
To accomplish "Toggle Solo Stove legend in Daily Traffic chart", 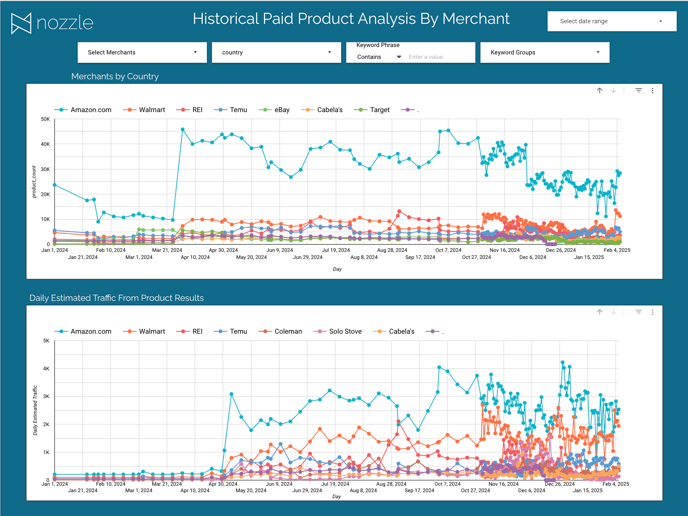I will point(337,331).
